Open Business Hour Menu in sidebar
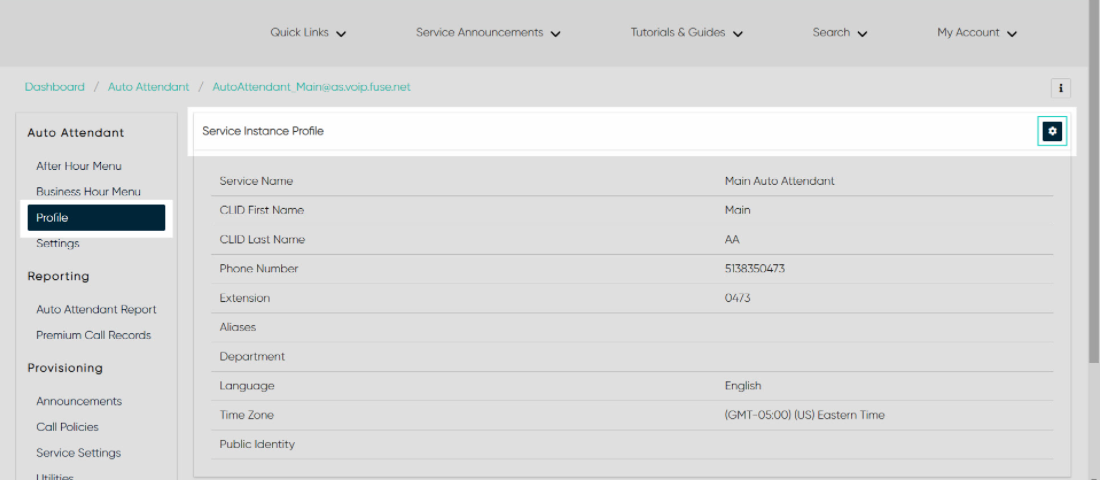The height and width of the screenshot is (480, 1101). (x=88, y=192)
